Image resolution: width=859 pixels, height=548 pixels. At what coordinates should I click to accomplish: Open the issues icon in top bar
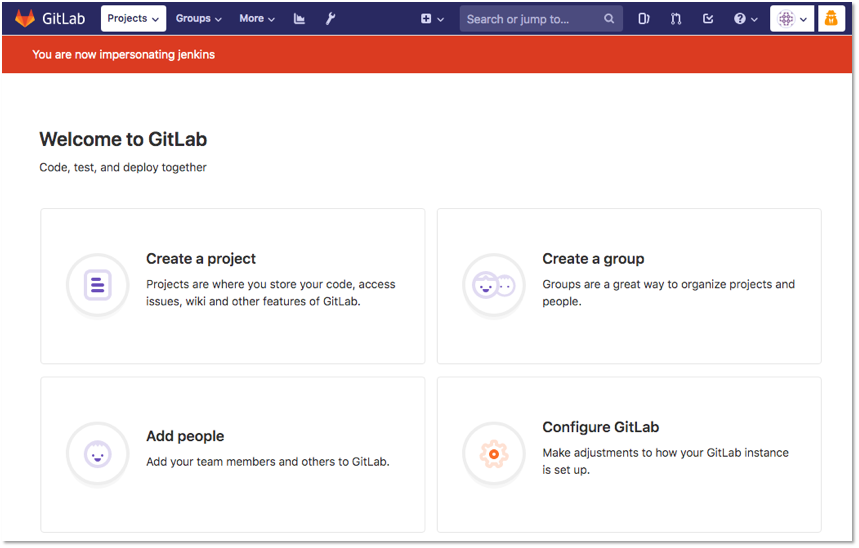(644, 19)
